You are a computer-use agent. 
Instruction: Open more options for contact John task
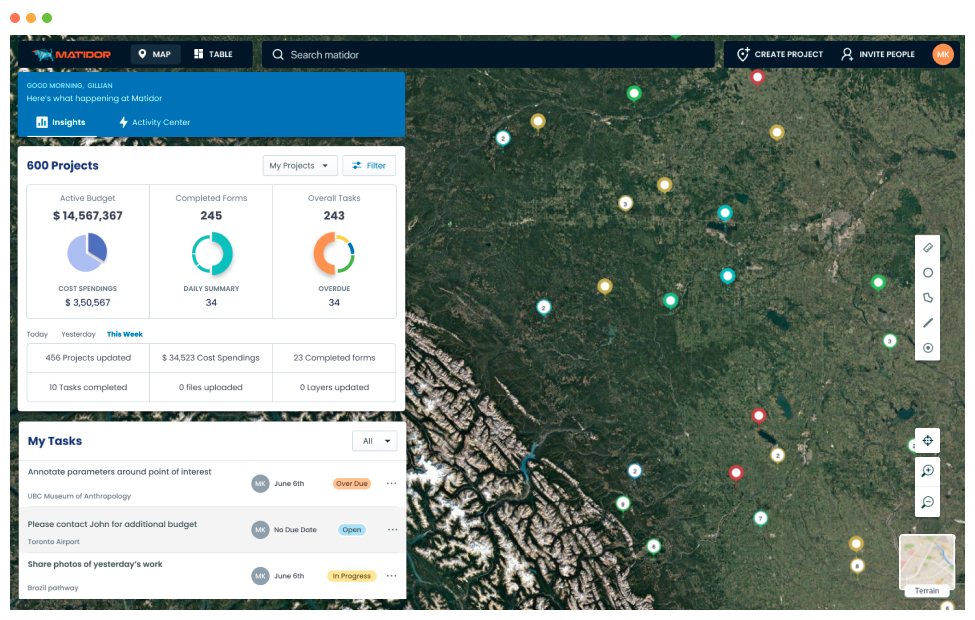[392, 530]
